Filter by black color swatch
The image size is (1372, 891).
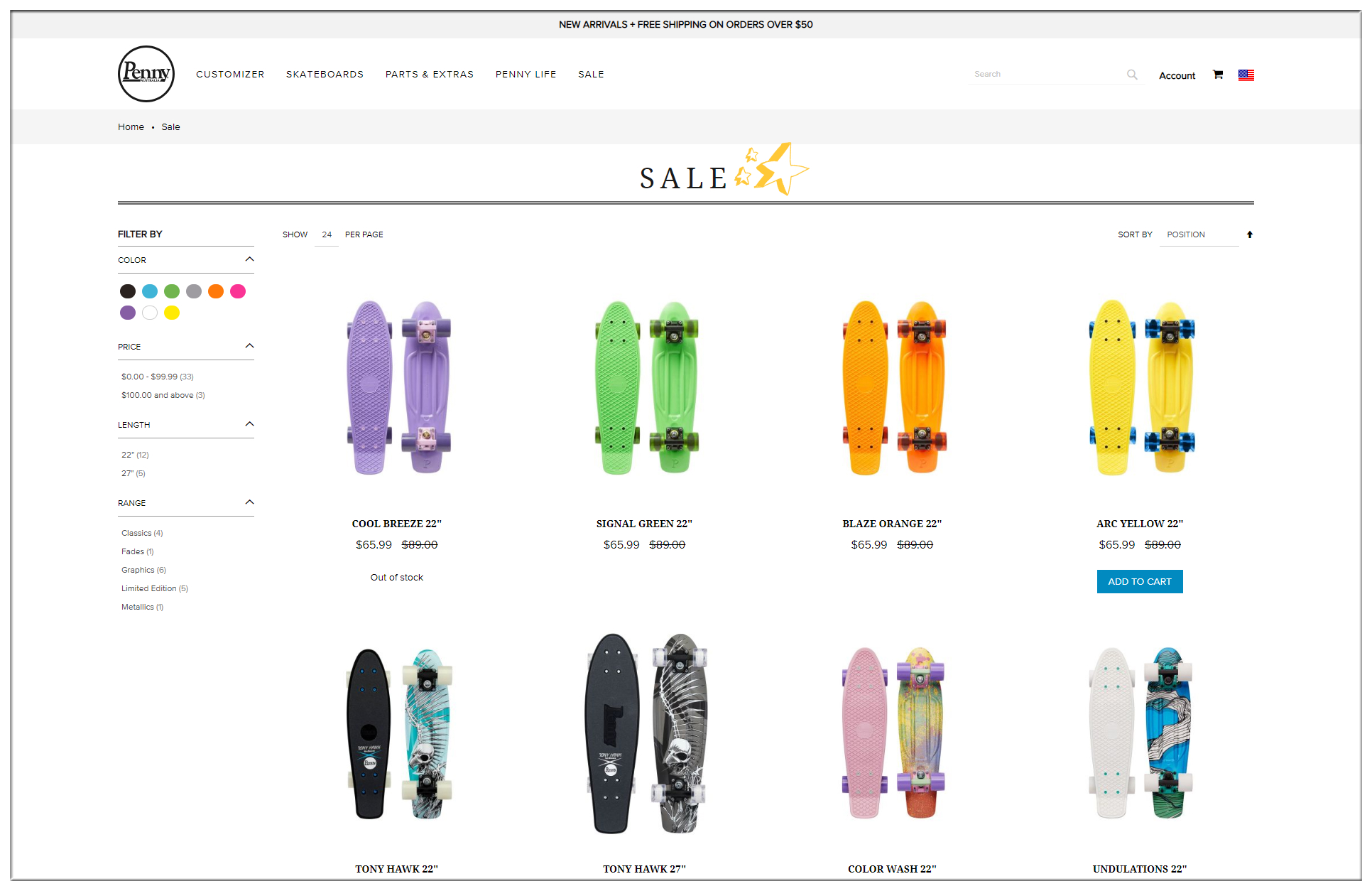coord(128,291)
